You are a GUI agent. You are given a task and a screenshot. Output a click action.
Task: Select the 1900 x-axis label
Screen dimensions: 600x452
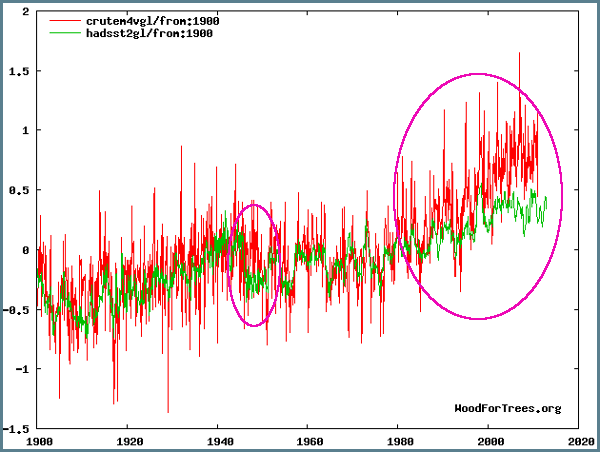tap(38, 440)
